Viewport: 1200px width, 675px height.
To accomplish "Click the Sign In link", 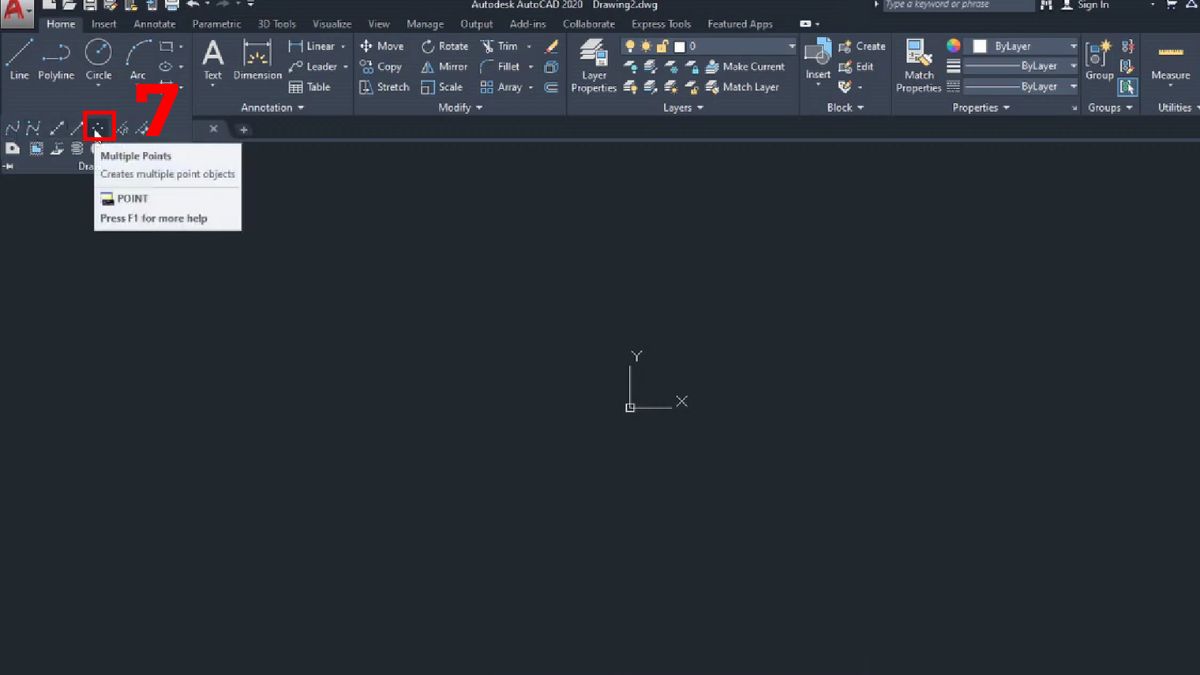I will coord(1094,5).
